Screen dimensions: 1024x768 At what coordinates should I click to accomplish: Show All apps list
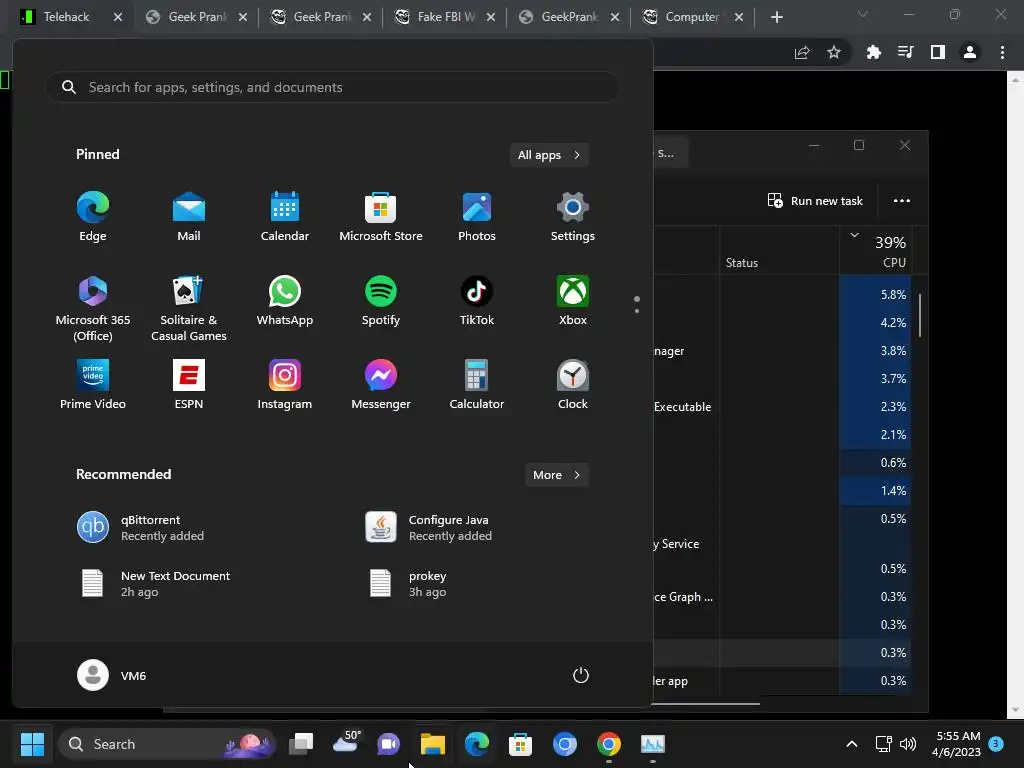[549, 155]
